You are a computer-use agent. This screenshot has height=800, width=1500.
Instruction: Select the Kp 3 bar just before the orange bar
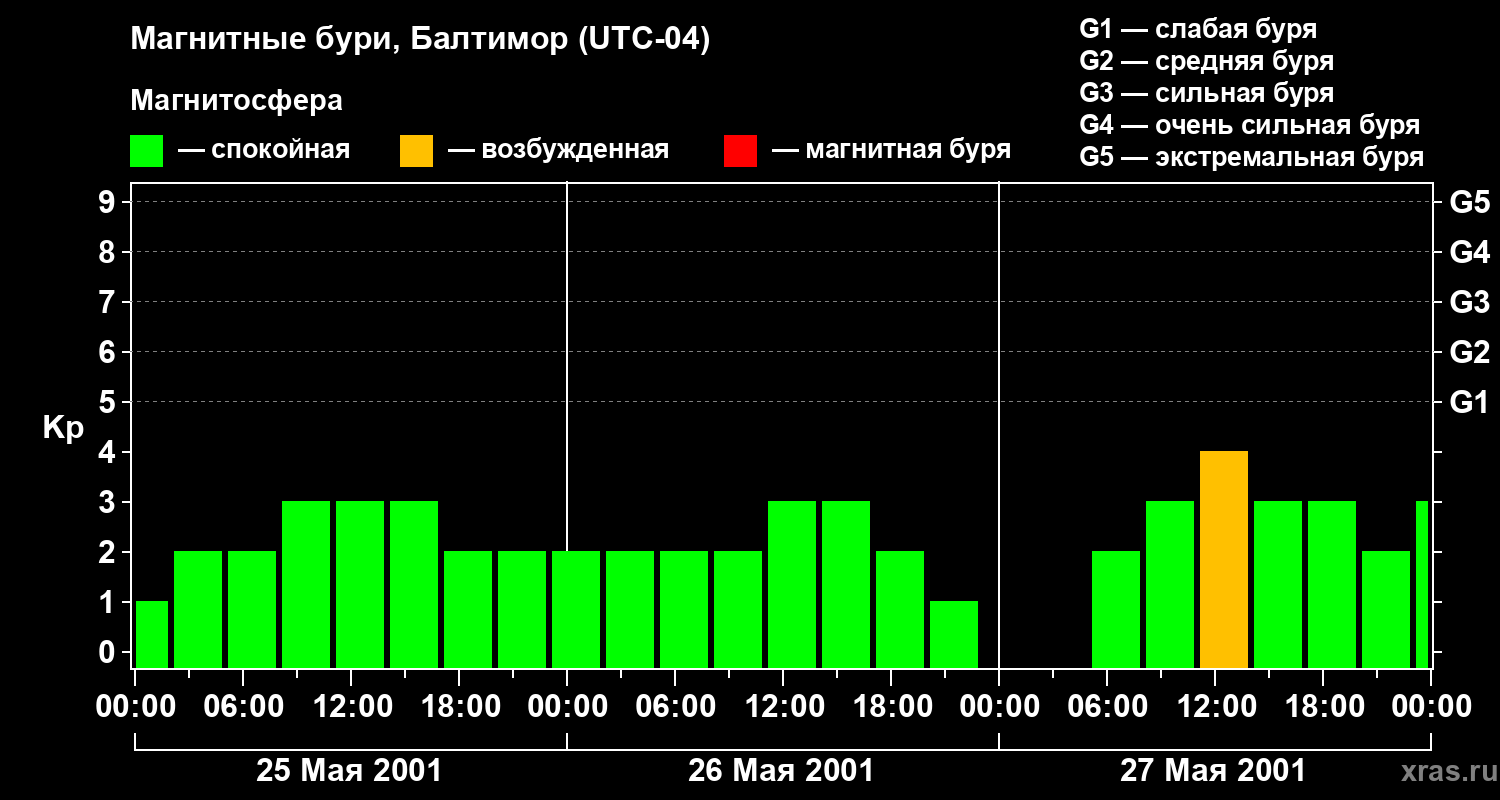point(1170,585)
